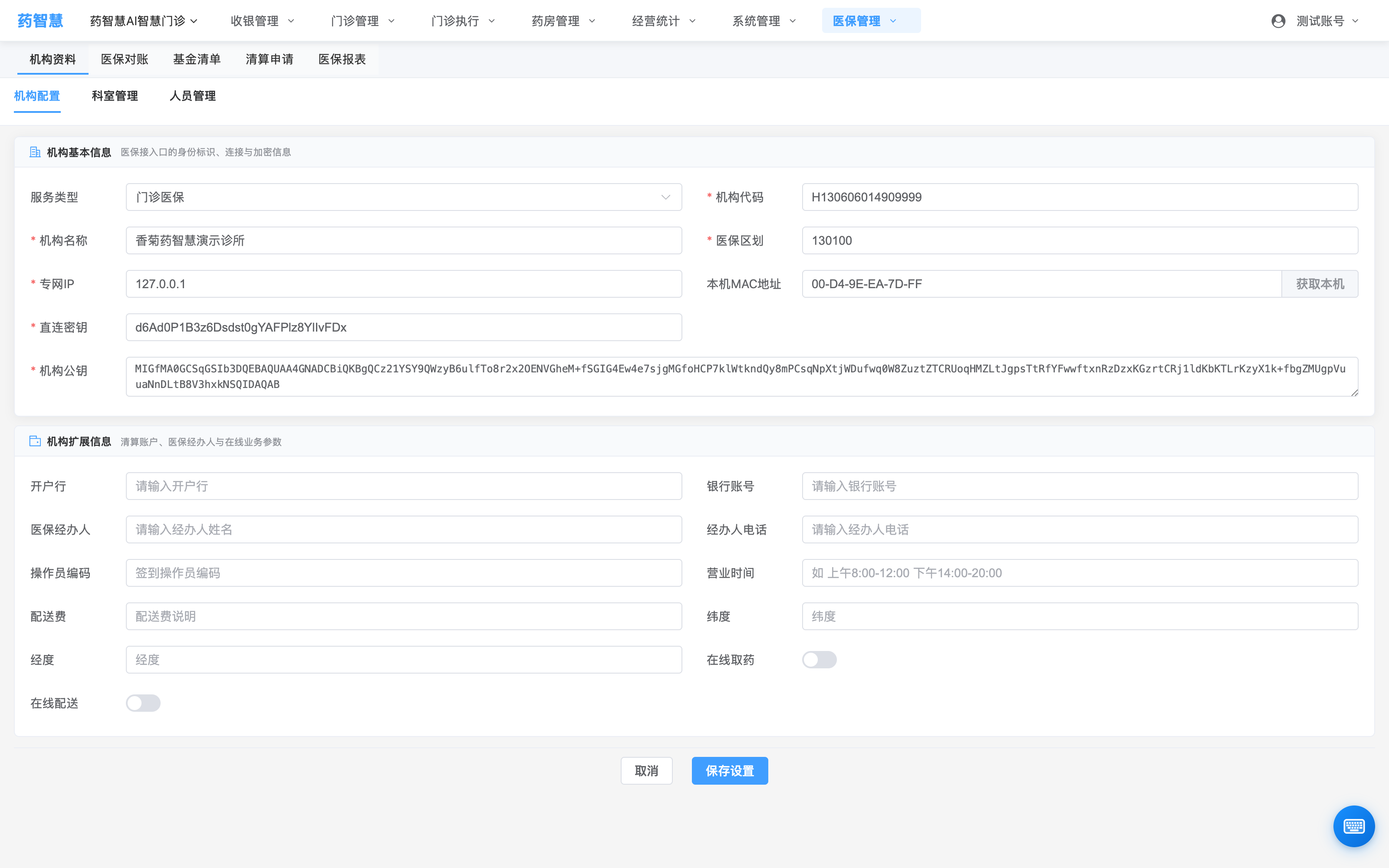Image resolution: width=1389 pixels, height=868 pixels.
Task: Go to the 人员管理 sub-tab
Action: pyautogui.click(x=193, y=96)
